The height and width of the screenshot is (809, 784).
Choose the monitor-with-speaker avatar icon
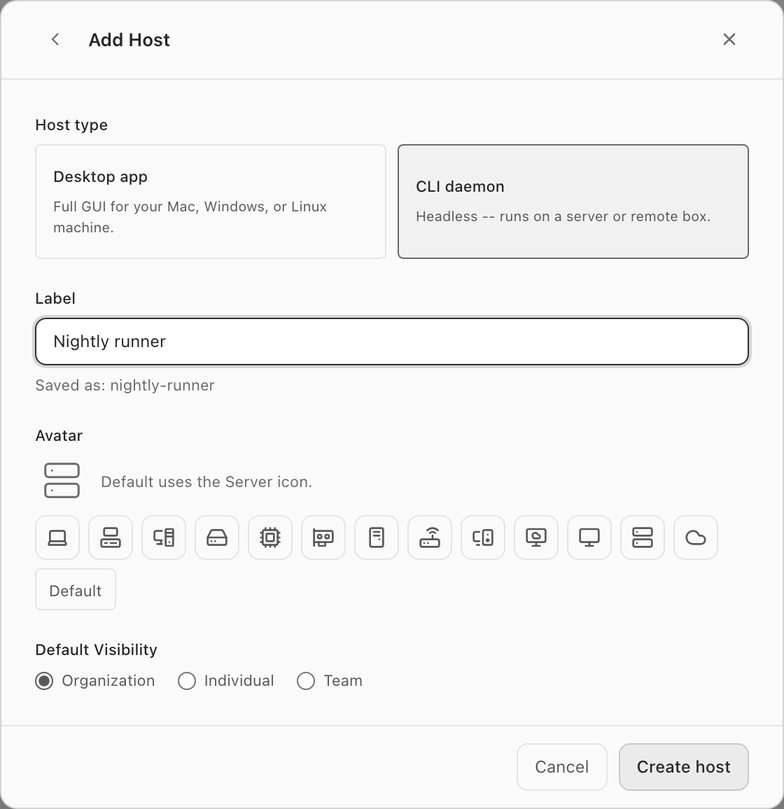click(483, 538)
